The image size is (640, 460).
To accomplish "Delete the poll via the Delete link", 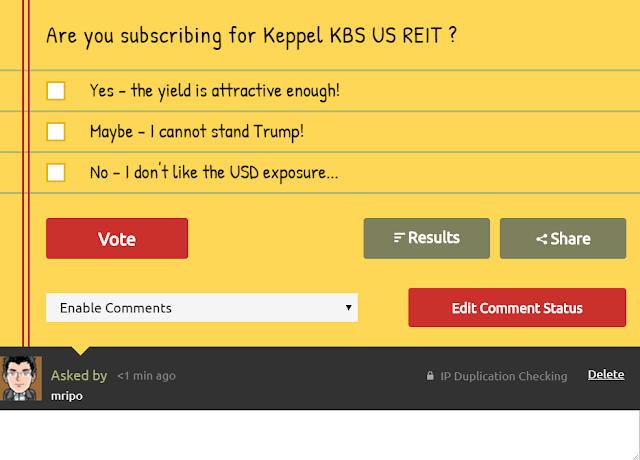I will (606, 375).
